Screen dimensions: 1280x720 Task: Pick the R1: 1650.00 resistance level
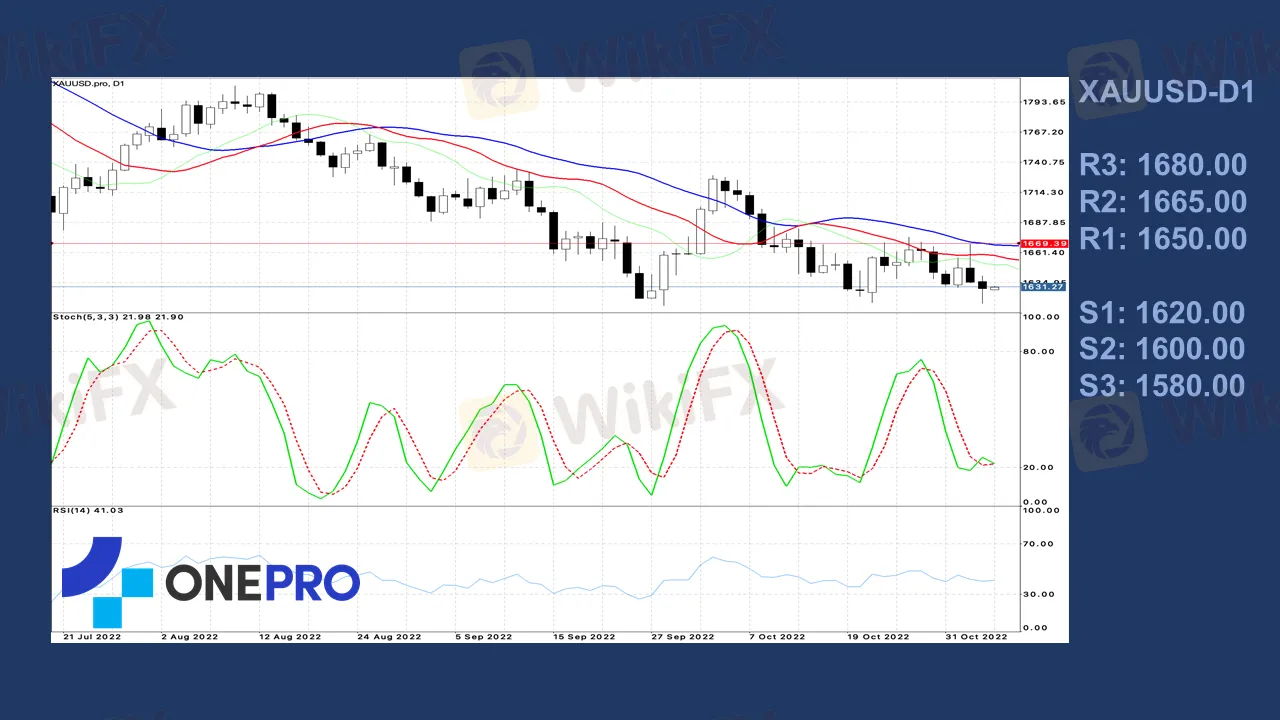coord(1163,239)
